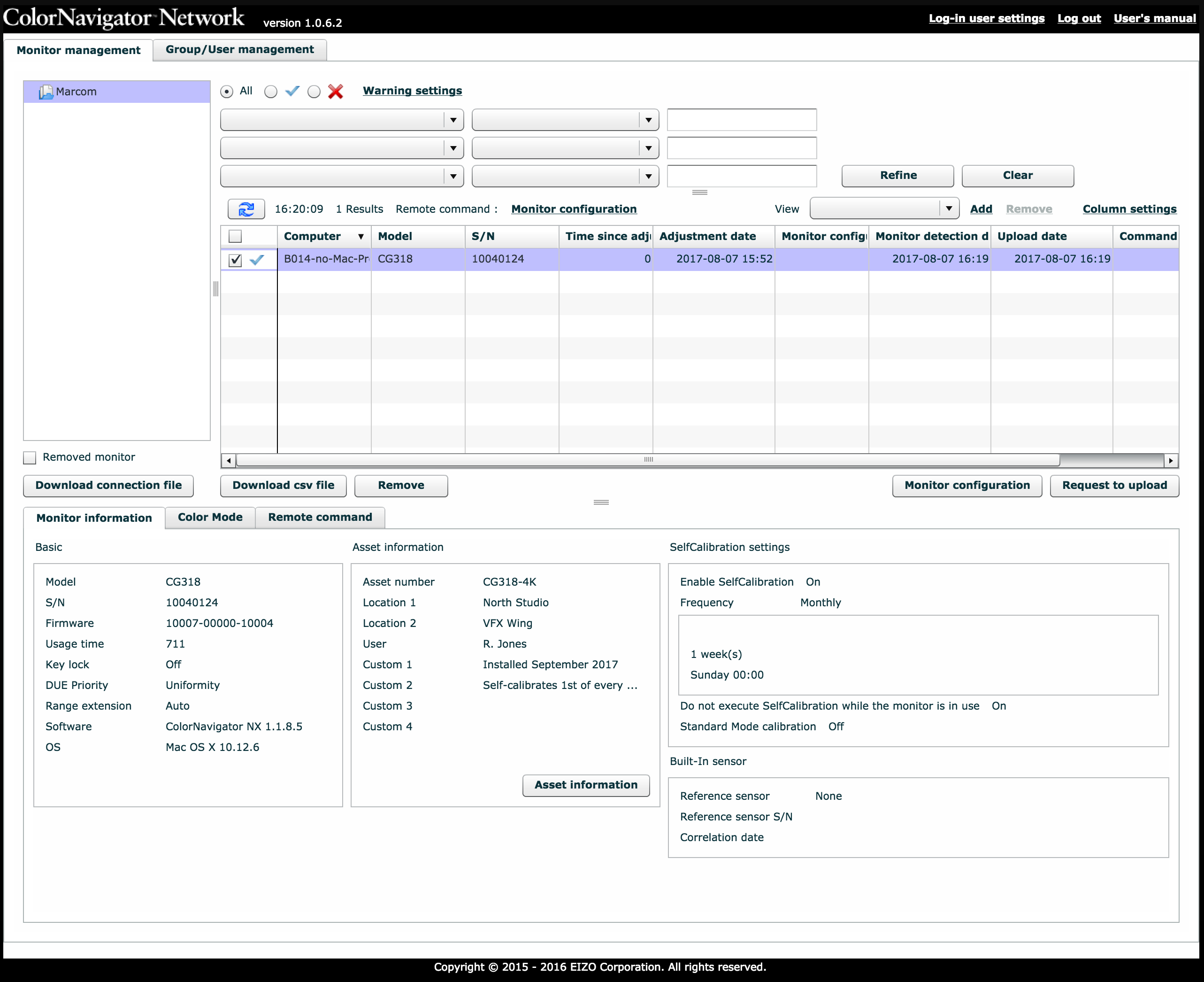Open the first row left filter dropdown
Viewport: 1204px width, 982px height.
[341, 120]
